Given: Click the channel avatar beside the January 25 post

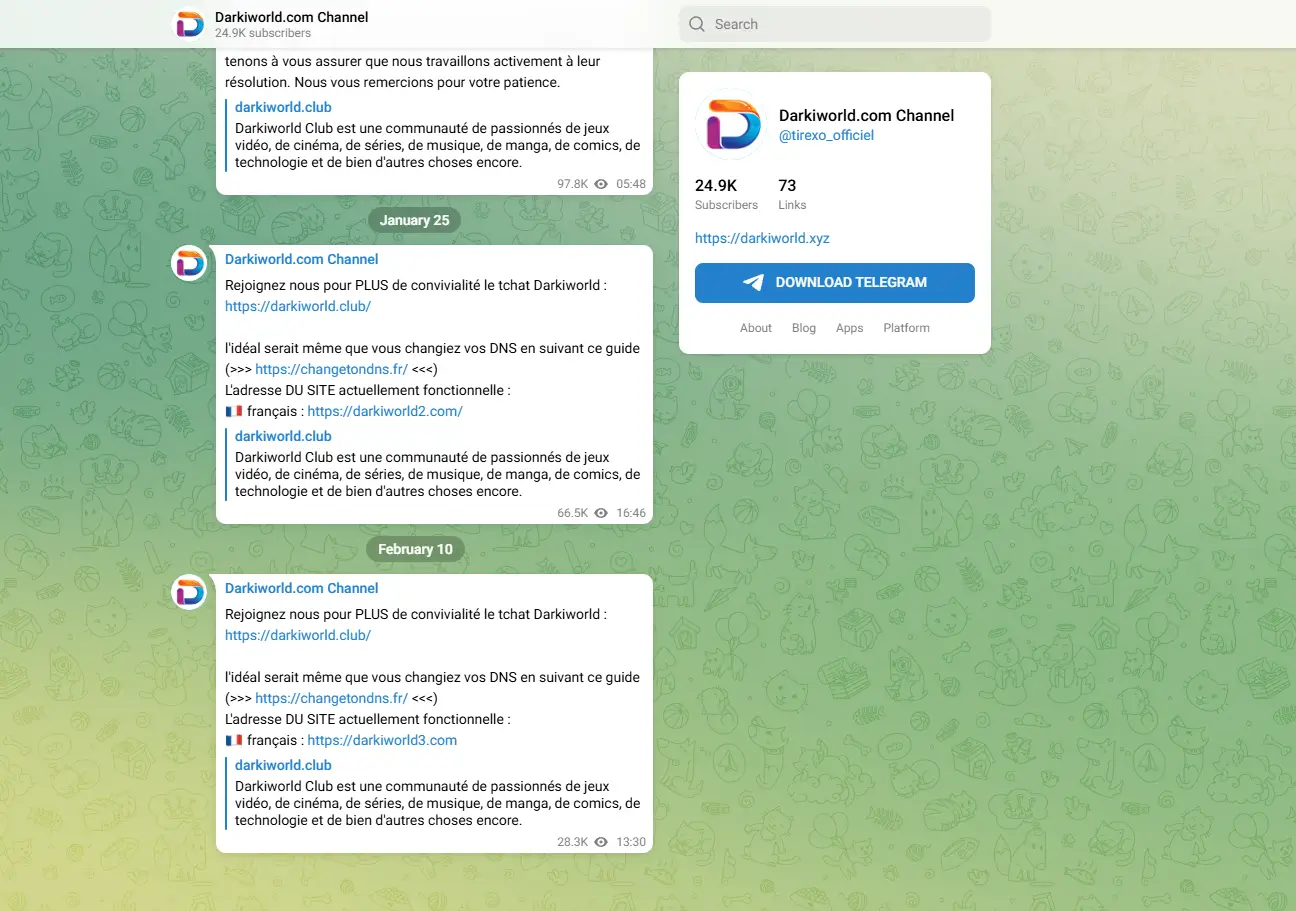Looking at the screenshot, I should [190, 263].
